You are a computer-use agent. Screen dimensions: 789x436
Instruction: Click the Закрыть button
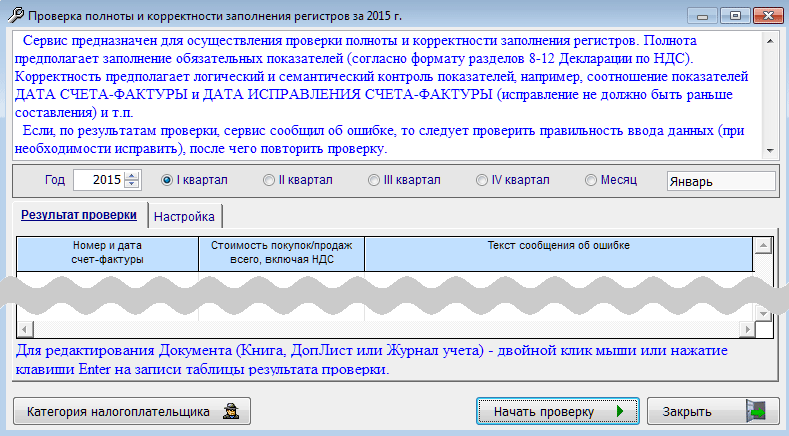pos(713,411)
